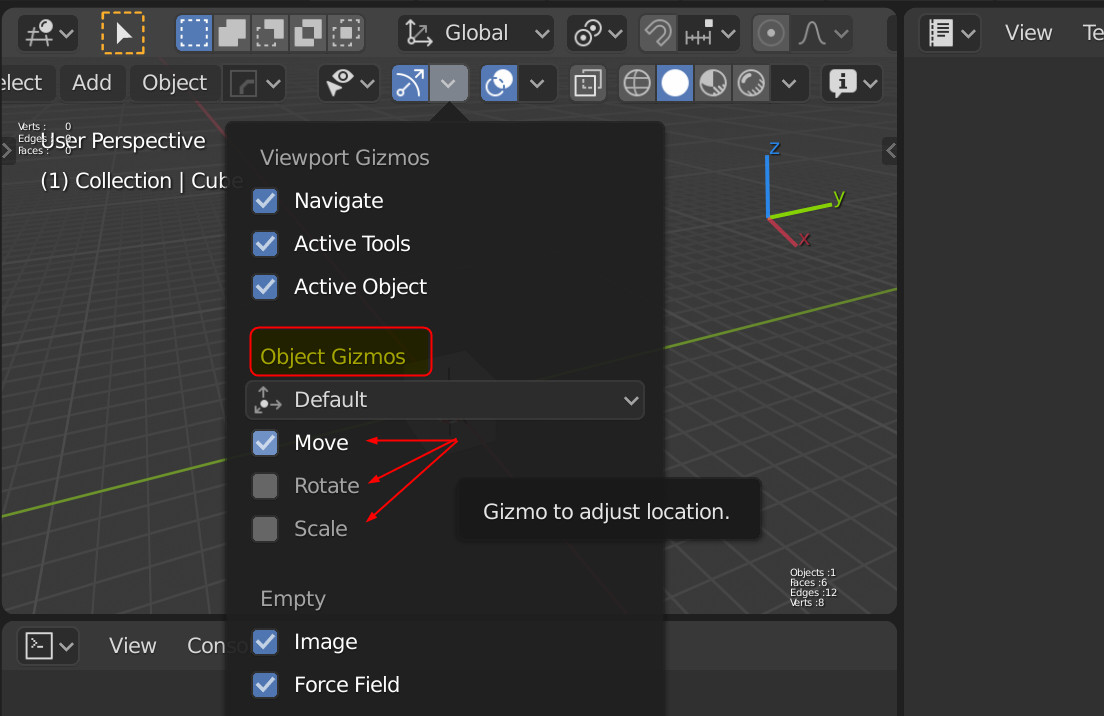Disable the Navigate gizmo checkbox
The image size is (1104, 716).
coord(265,200)
